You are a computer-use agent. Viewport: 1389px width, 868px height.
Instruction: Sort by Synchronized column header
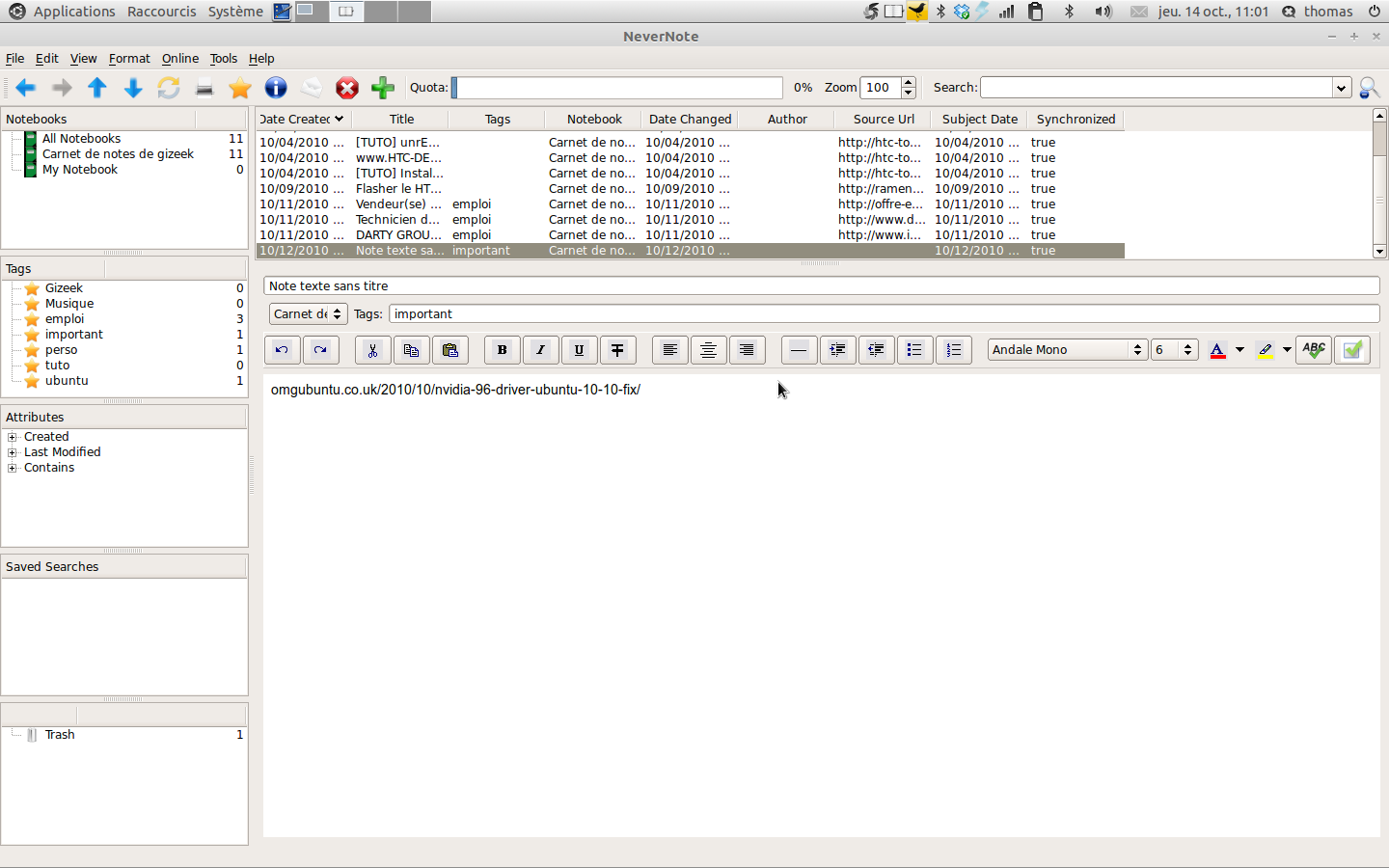click(x=1076, y=120)
